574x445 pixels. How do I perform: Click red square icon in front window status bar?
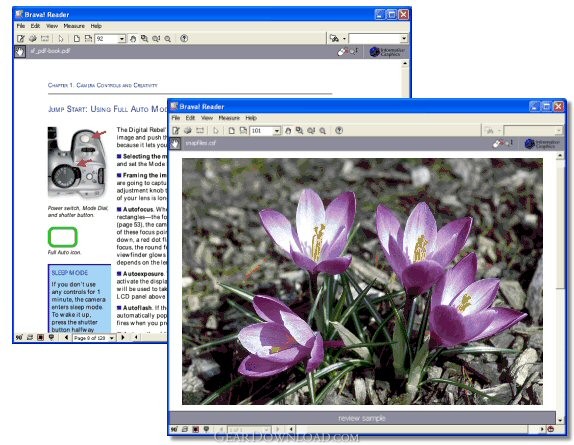195,429
